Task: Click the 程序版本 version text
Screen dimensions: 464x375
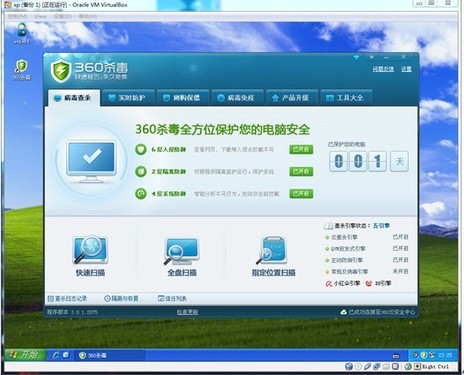Action: (x=72, y=312)
